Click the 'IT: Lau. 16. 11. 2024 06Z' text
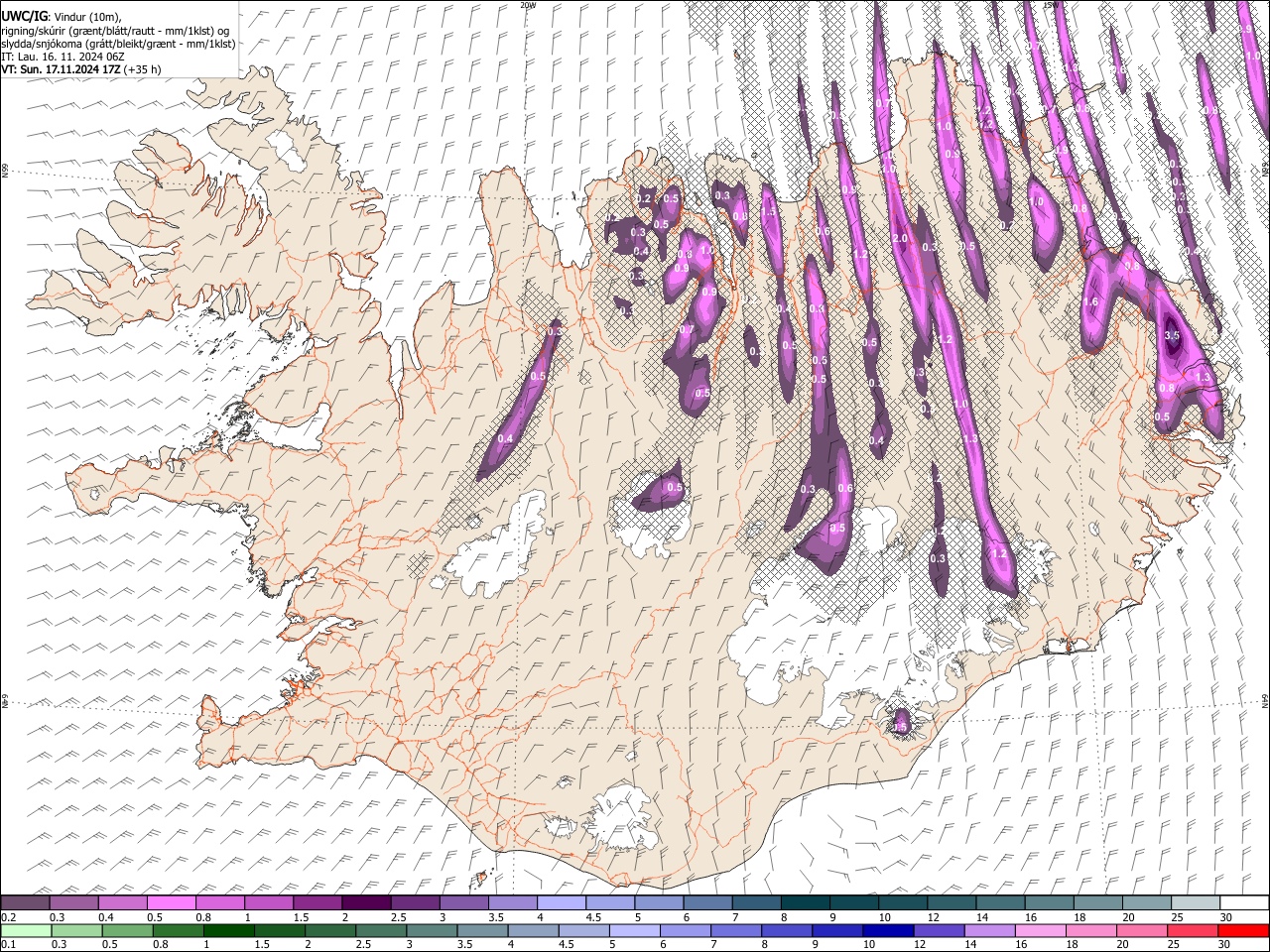This screenshot has width=1270, height=952. (x=63, y=57)
